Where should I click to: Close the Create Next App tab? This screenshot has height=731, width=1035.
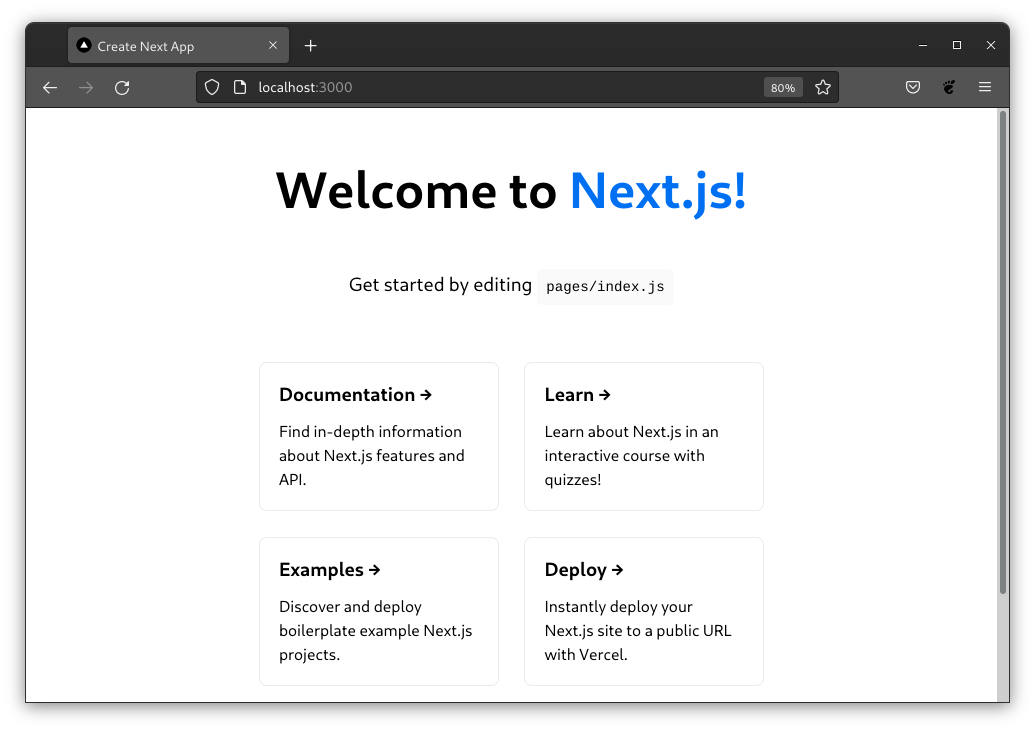pos(273,46)
